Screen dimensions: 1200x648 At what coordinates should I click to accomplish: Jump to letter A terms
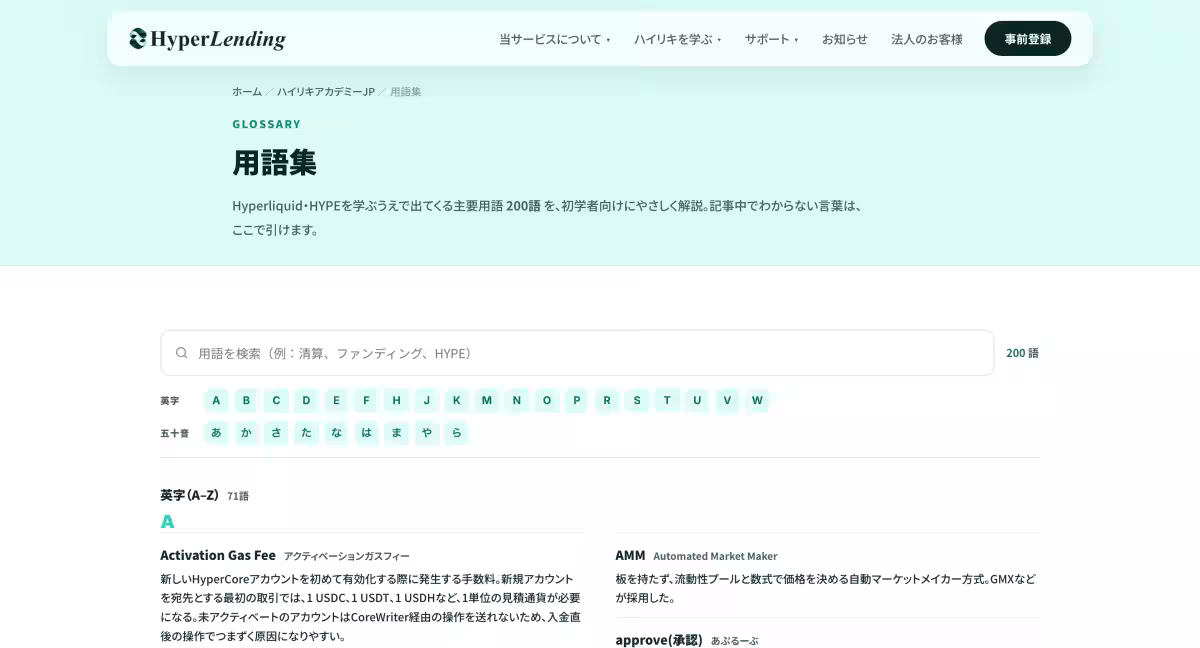click(216, 400)
